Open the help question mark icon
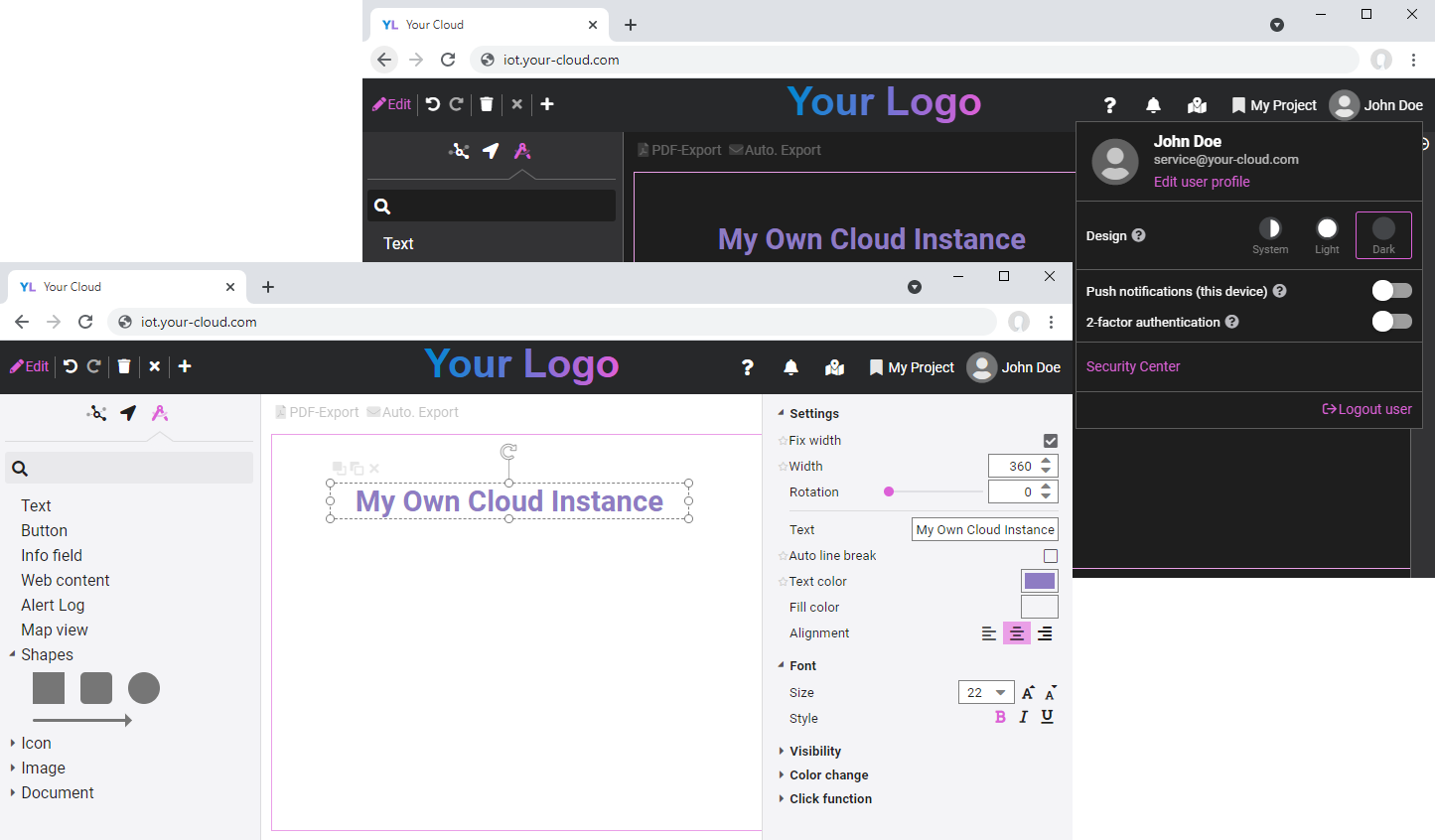The width and height of the screenshot is (1435, 840). point(748,367)
